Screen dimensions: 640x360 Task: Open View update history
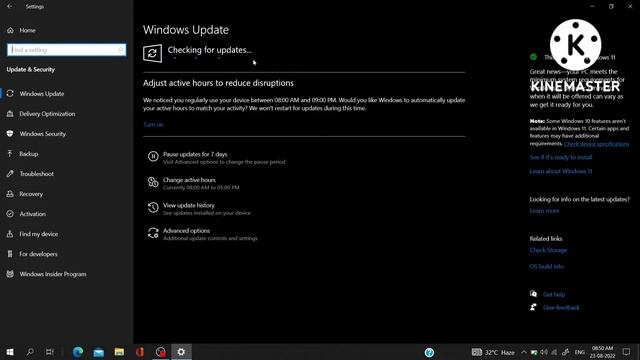coord(189,205)
